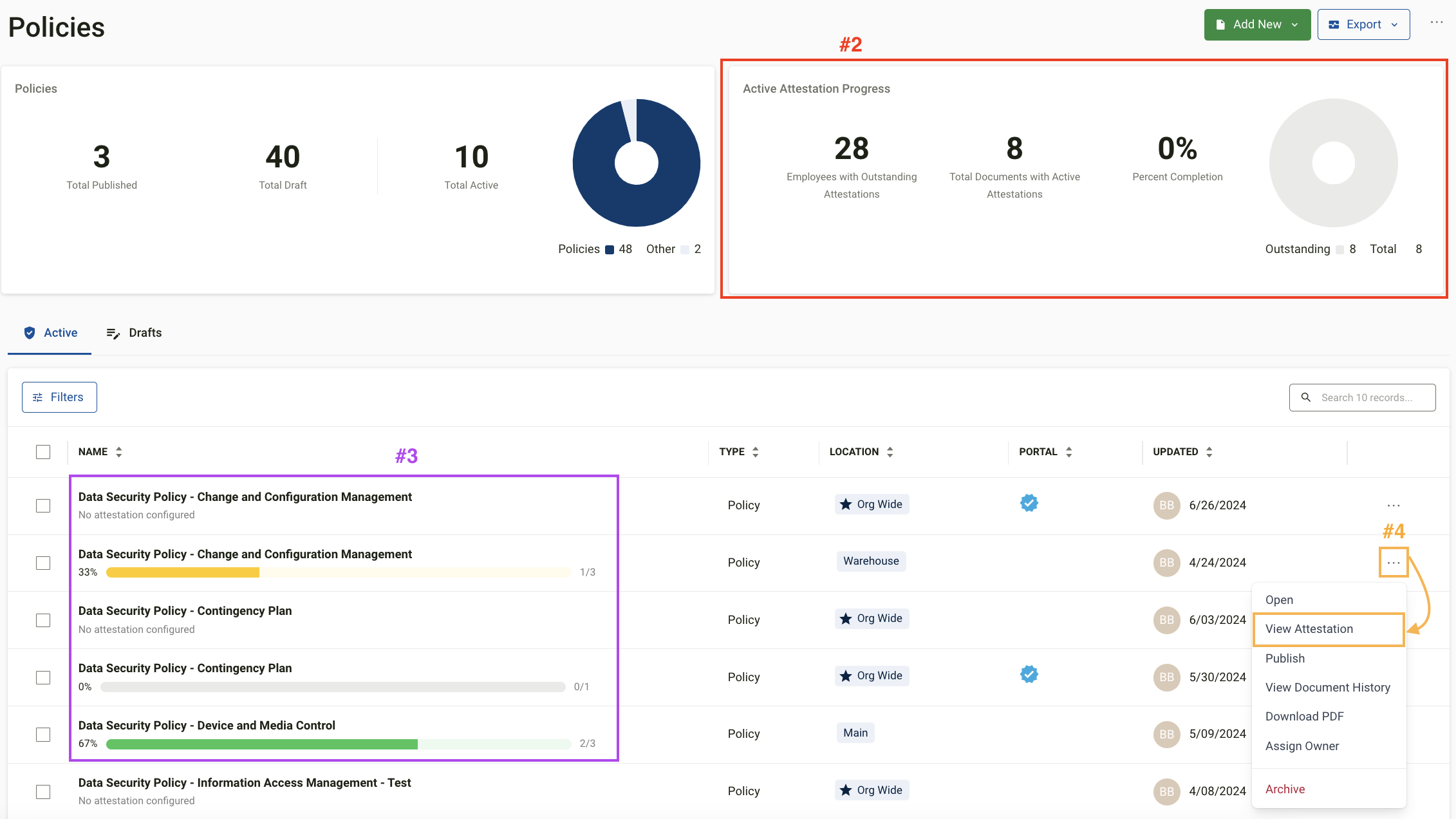This screenshot has width=1456, height=819.
Task: Select the checkbox for Information Access Management - Test
Action: tap(43, 792)
